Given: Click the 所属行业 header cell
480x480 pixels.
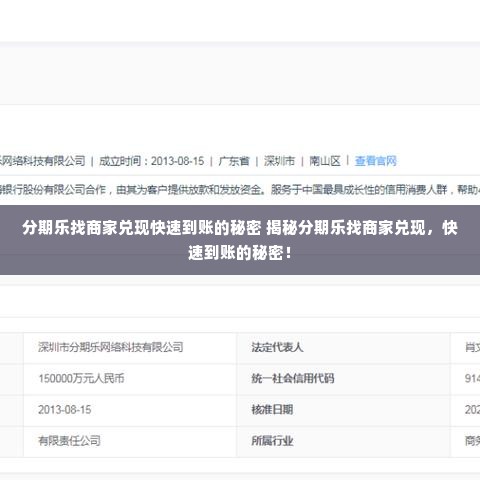Looking at the screenshot, I should click(344, 441).
